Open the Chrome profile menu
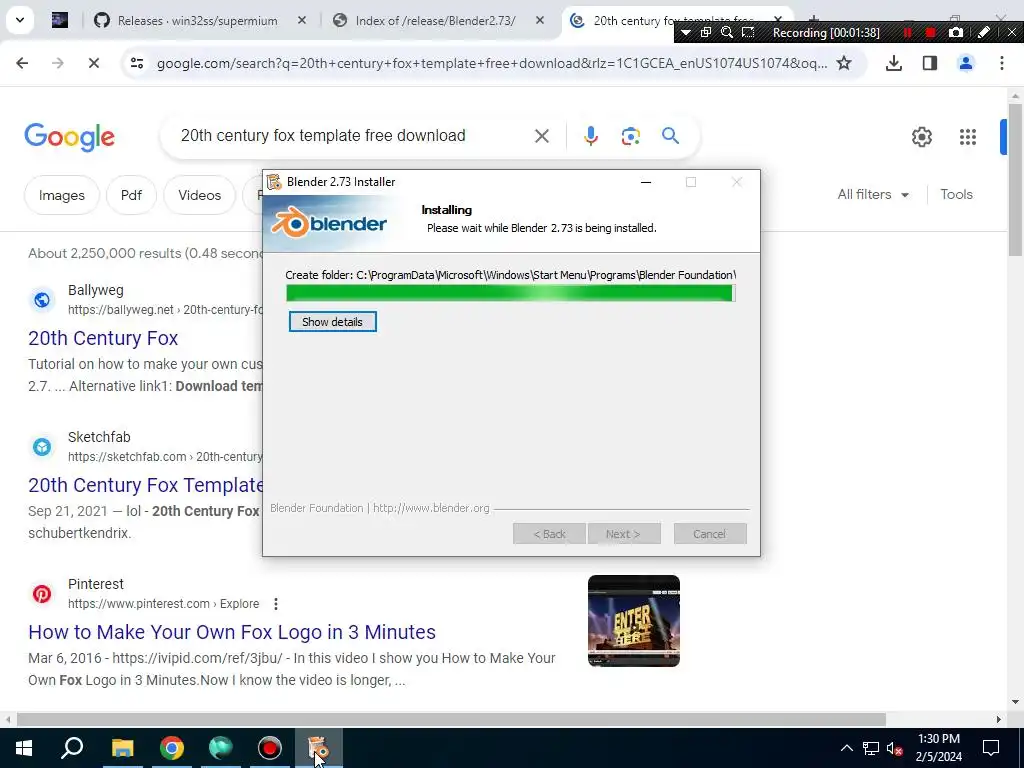 (966, 63)
